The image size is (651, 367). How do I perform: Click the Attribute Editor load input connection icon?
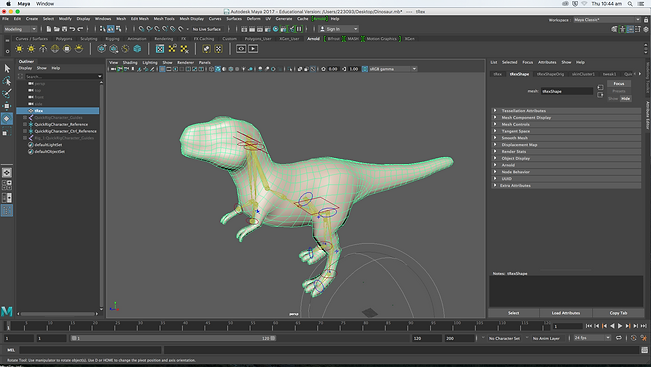pyautogui.click(x=600, y=88)
